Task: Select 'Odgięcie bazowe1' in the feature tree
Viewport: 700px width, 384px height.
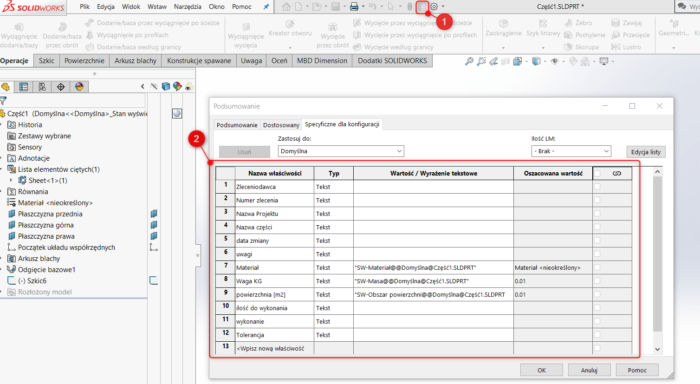Action: coord(46,270)
